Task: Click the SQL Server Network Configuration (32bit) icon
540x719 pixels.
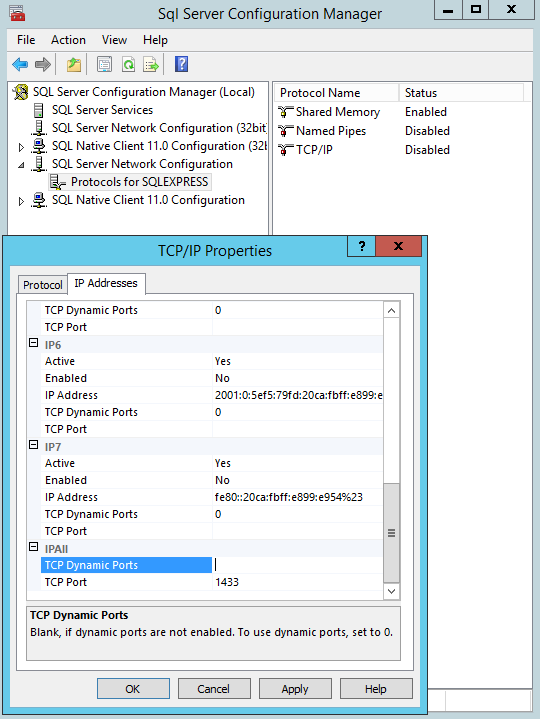Action: pyautogui.click(x=39, y=128)
